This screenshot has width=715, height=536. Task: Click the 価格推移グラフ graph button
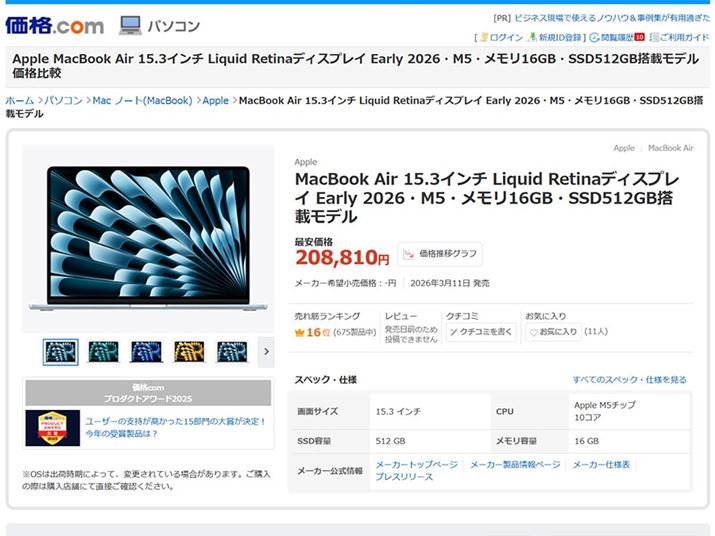[440, 254]
